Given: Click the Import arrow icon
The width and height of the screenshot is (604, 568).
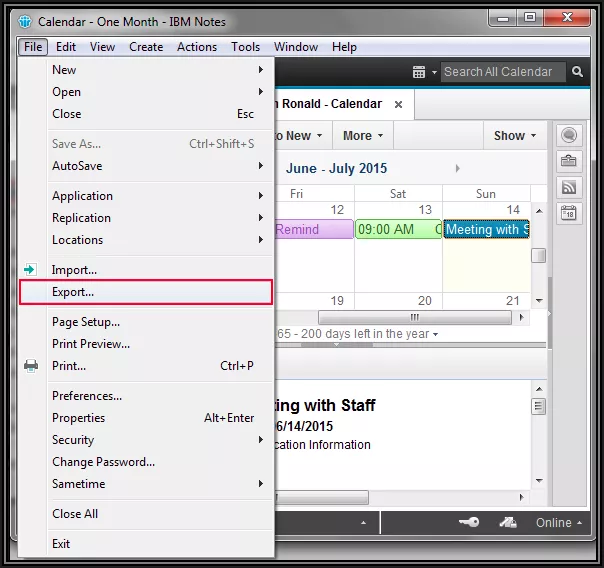Looking at the screenshot, I should tap(30, 270).
